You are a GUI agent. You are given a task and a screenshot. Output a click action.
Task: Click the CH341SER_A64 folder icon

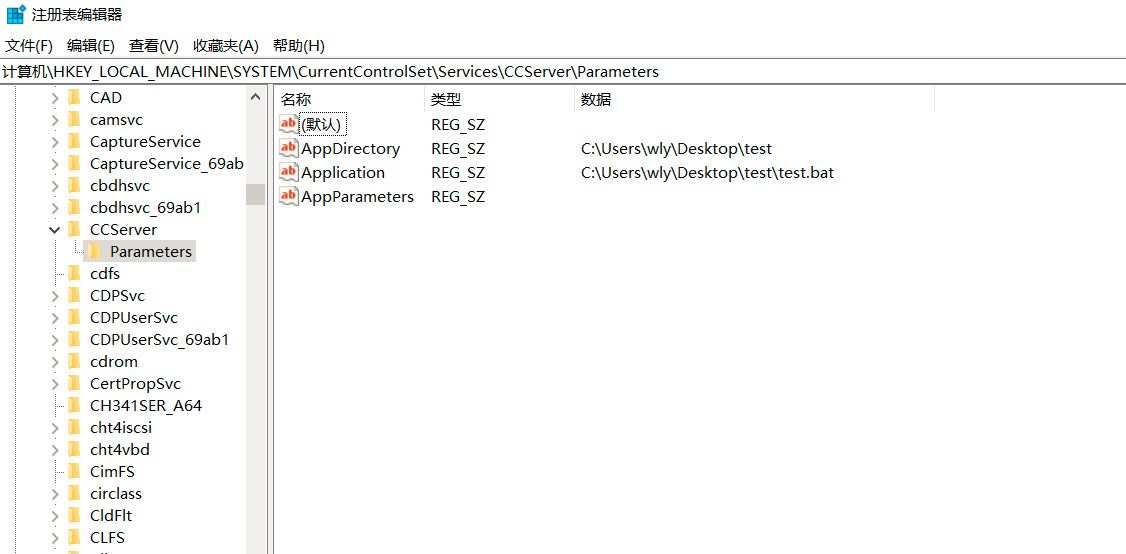tap(75, 405)
